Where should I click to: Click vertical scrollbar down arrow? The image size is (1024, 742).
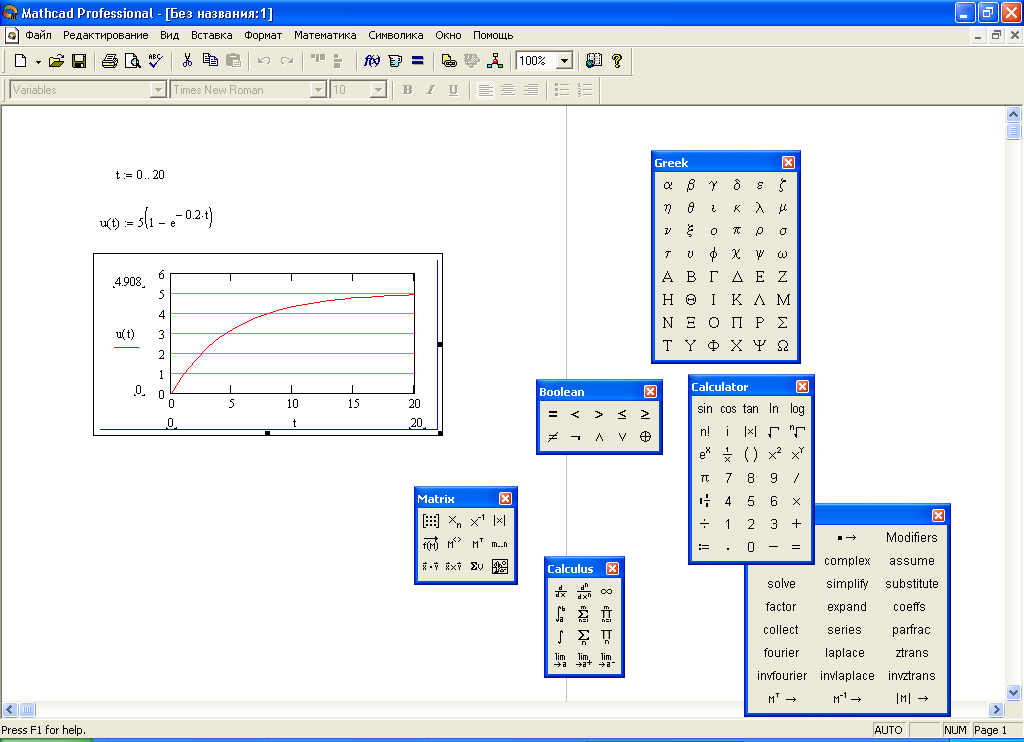pos(1014,692)
